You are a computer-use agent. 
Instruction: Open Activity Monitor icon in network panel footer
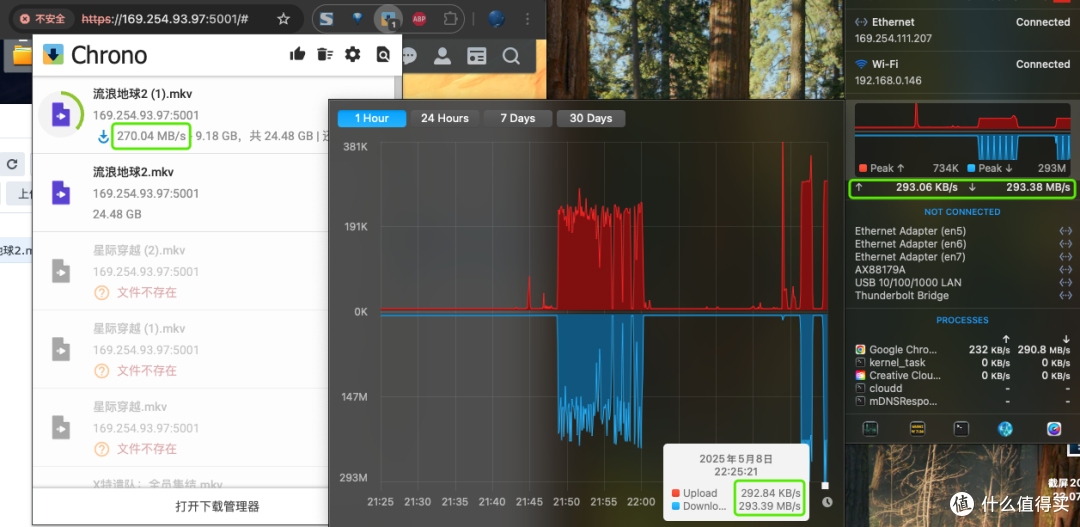pos(871,429)
